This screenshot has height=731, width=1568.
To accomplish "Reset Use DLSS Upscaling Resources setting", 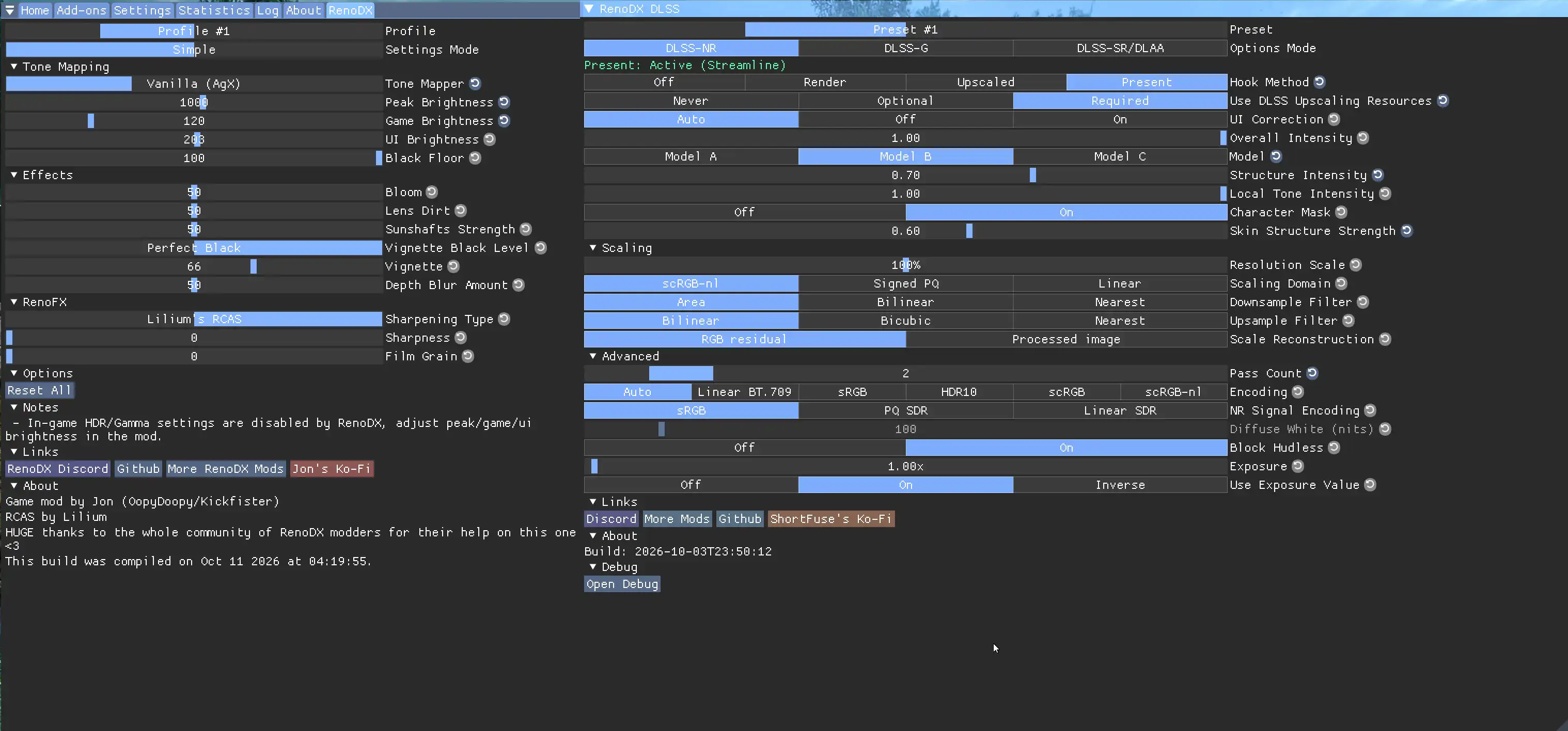I will coord(1442,101).
